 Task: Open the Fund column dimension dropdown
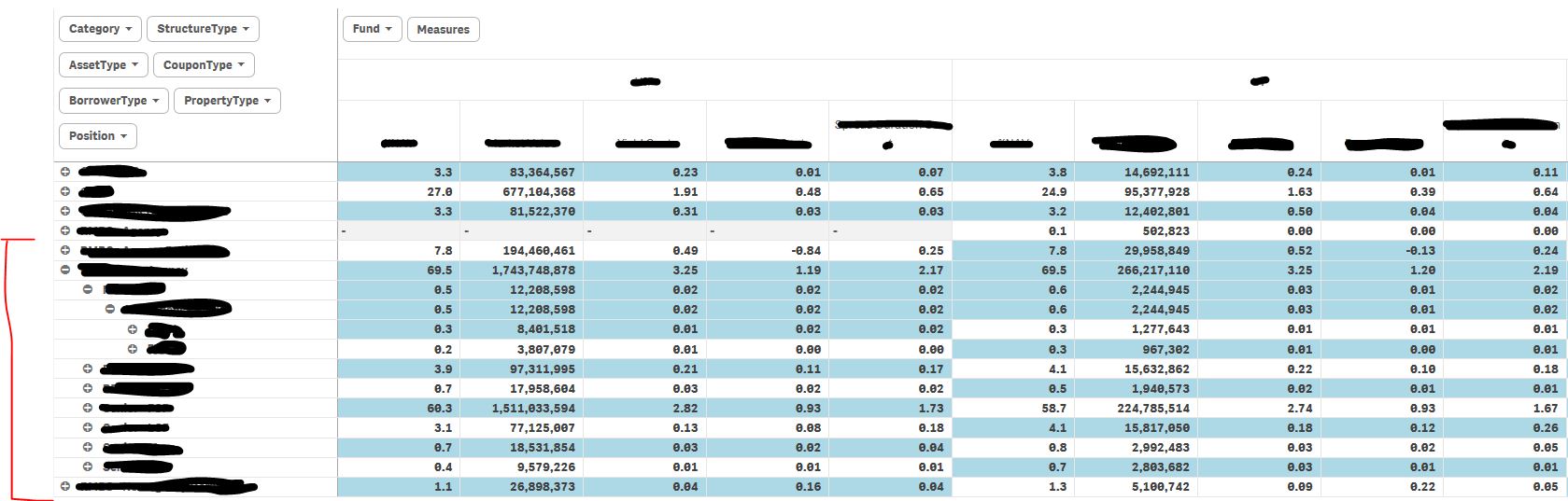pyautogui.click(x=373, y=29)
